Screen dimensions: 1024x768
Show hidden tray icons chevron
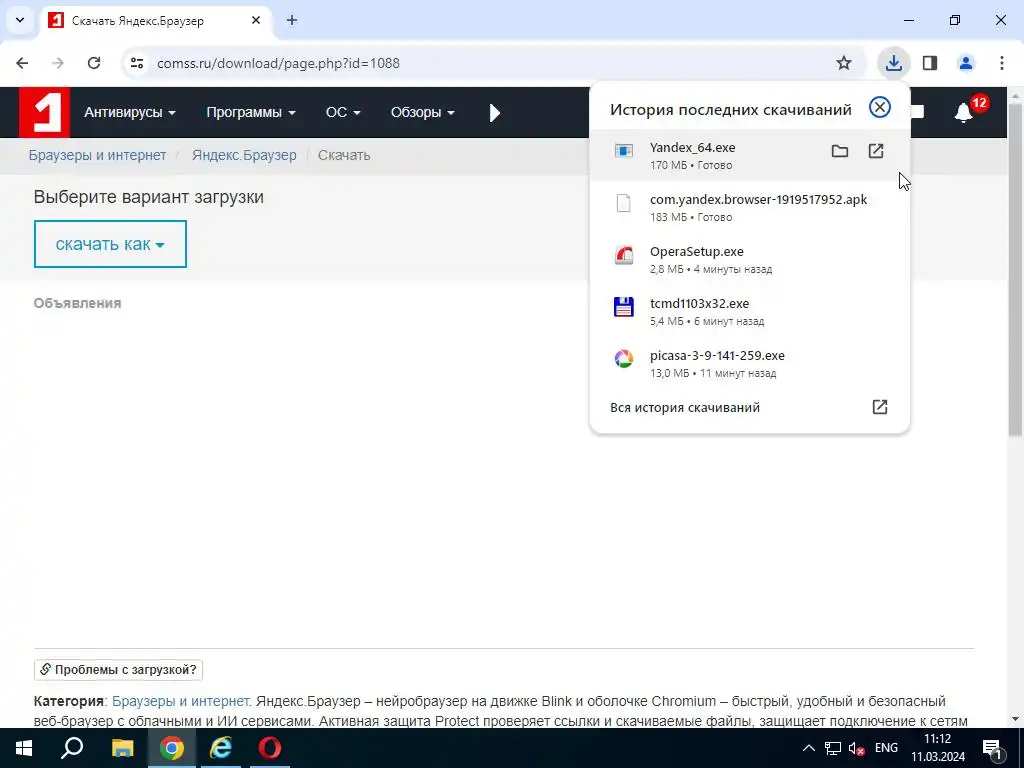pyautogui.click(x=808, y=748)
